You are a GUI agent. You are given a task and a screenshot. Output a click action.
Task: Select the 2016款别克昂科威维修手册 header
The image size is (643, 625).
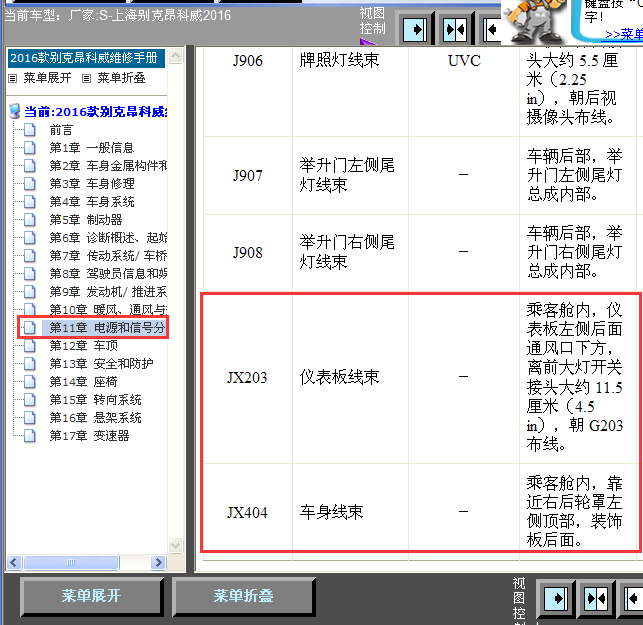(86, 58)
